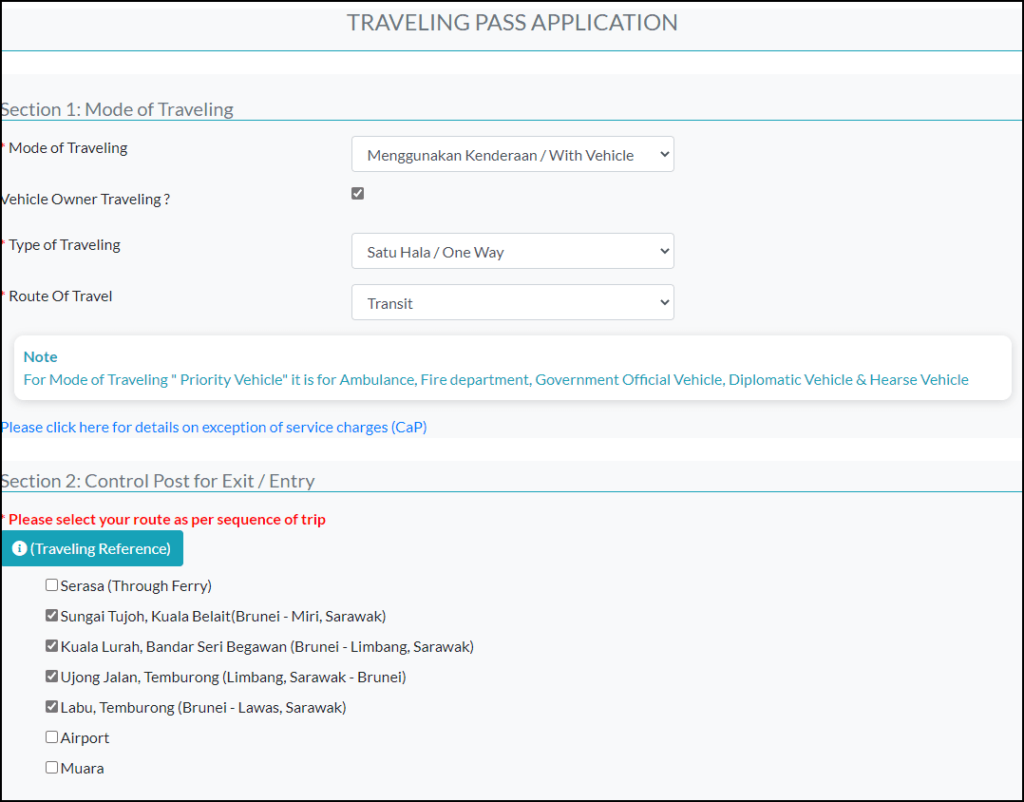Uncheck the Labu, Temburong checkbox

click(51, 706)
